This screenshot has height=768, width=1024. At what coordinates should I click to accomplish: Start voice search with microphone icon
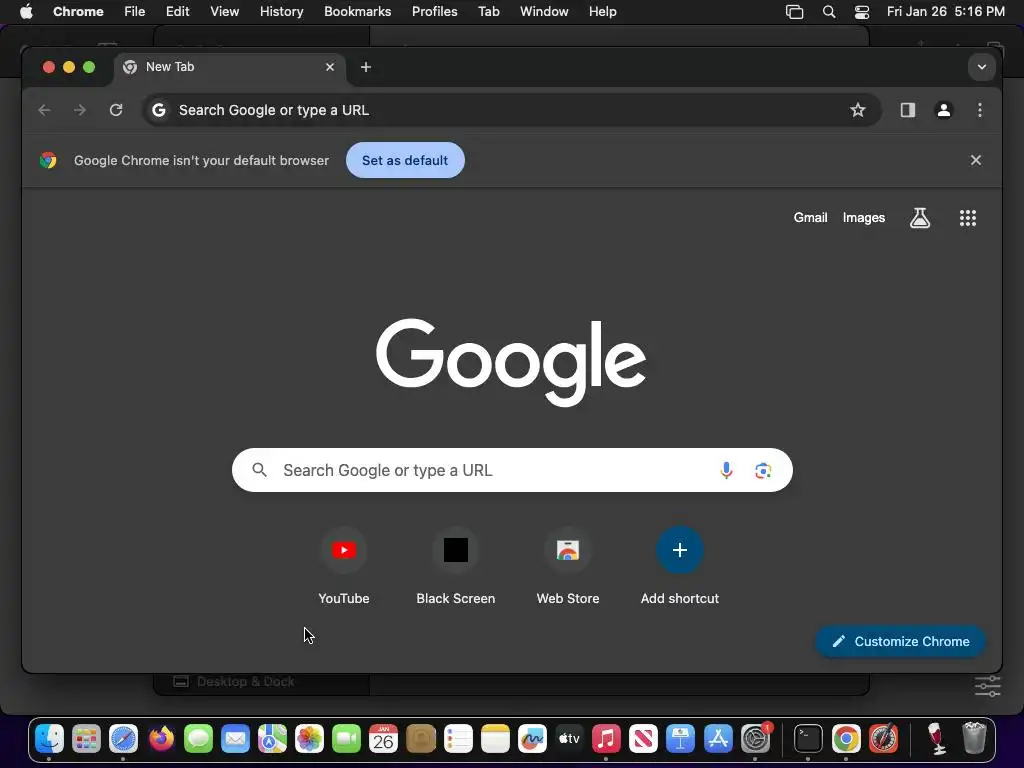726,470
